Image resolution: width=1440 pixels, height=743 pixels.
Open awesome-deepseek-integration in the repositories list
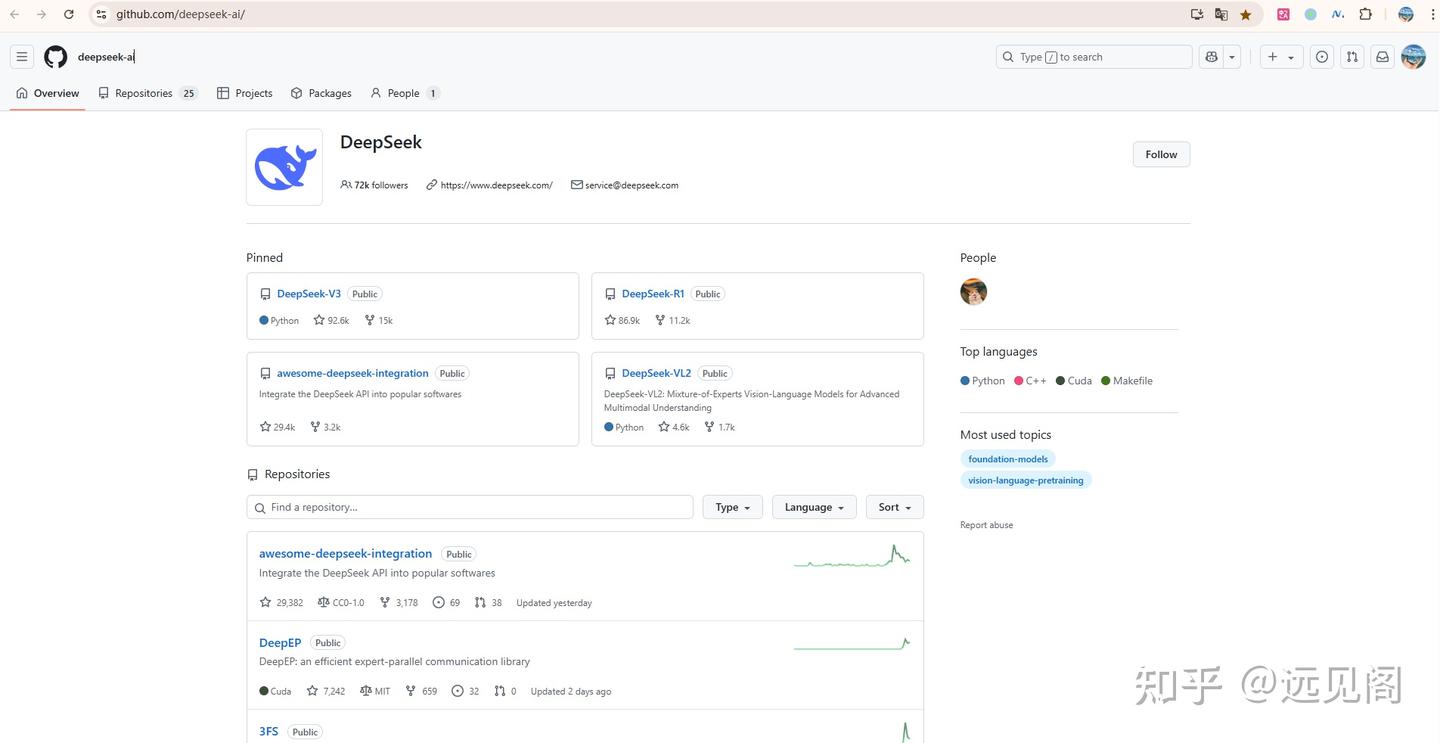pyautogui.click(x=346, y=554)
